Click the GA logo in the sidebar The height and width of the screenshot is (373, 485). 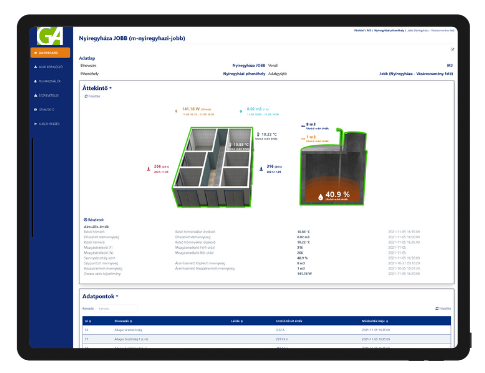(50, 36)
